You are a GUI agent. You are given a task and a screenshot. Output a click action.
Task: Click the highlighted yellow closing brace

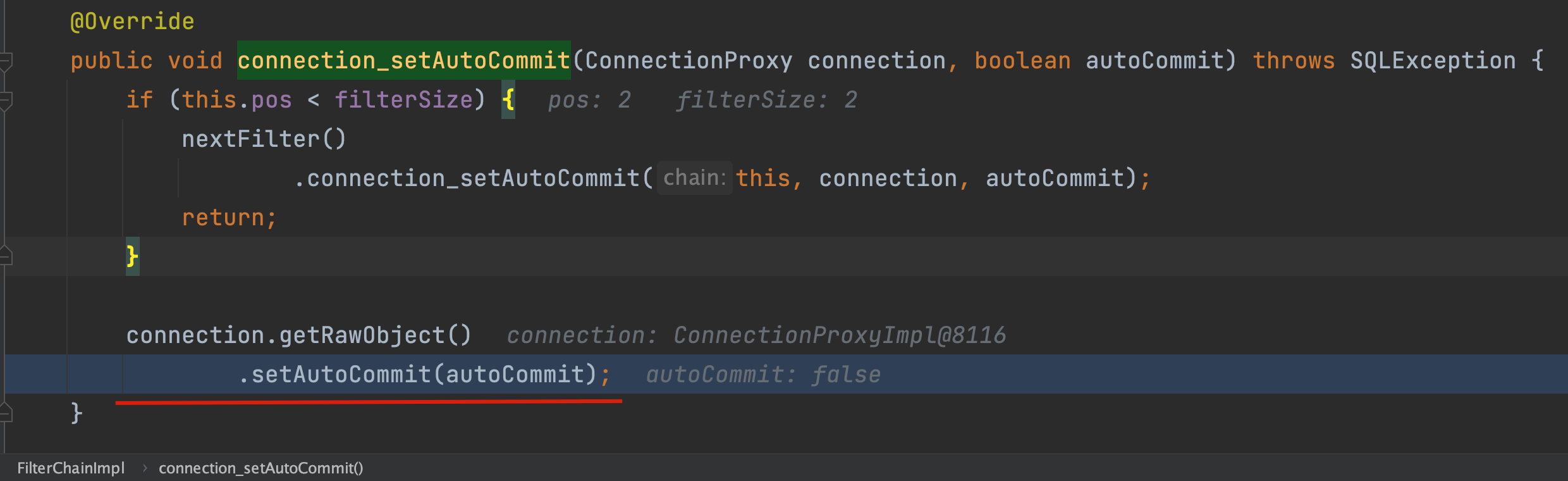[x=132, y=256]
